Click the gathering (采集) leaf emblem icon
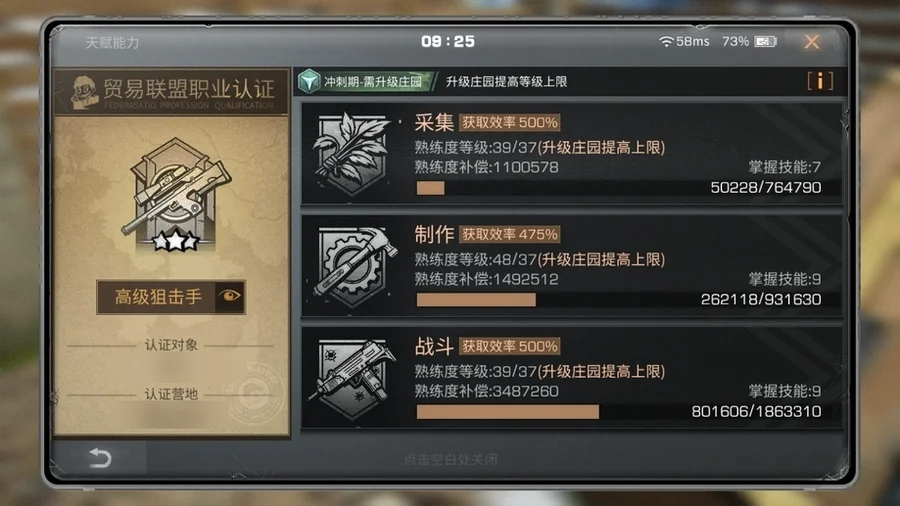 [x=351, y=154]
